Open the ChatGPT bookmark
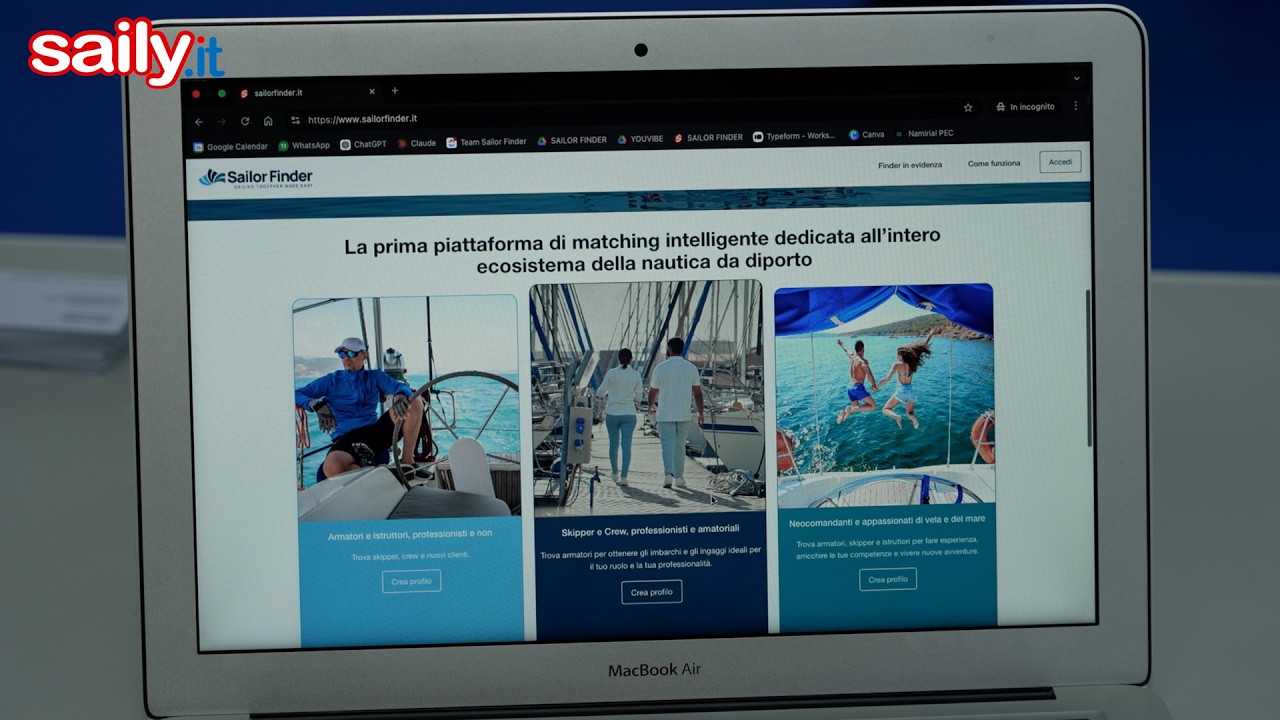This screenshot has width=1280, height=720. point(363,144)
